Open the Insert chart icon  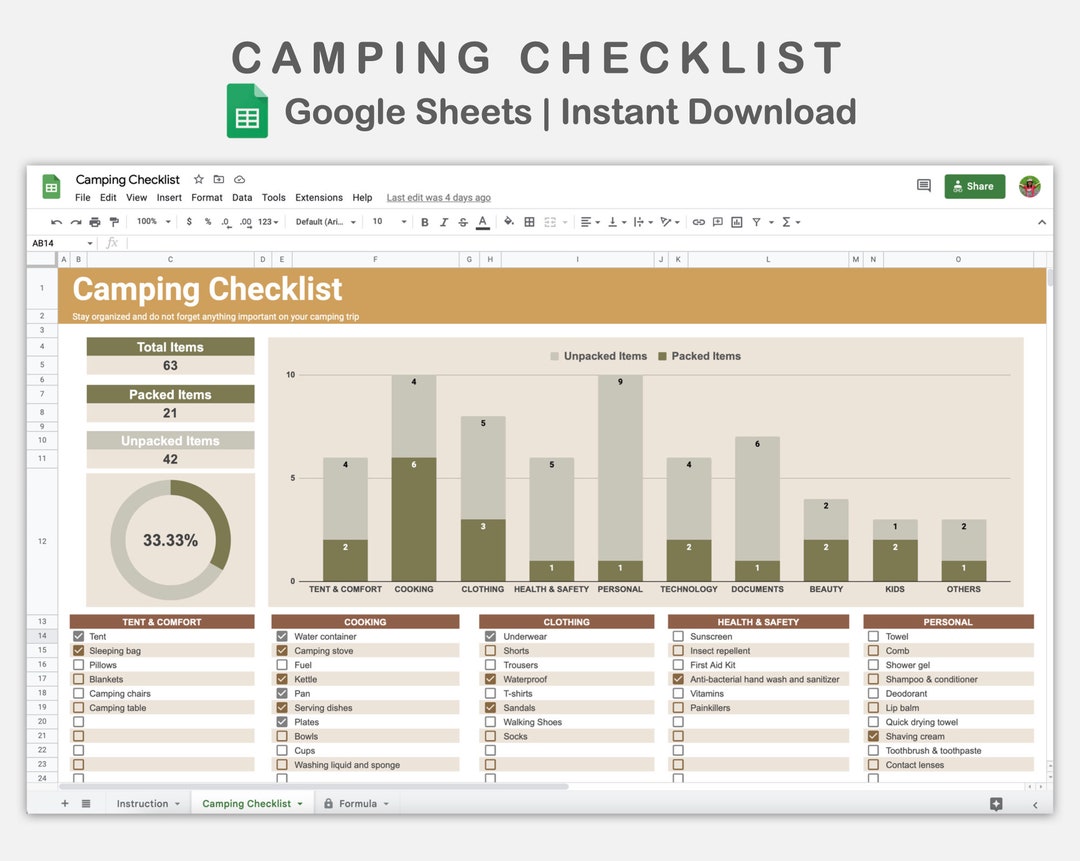tap(737, 222)
